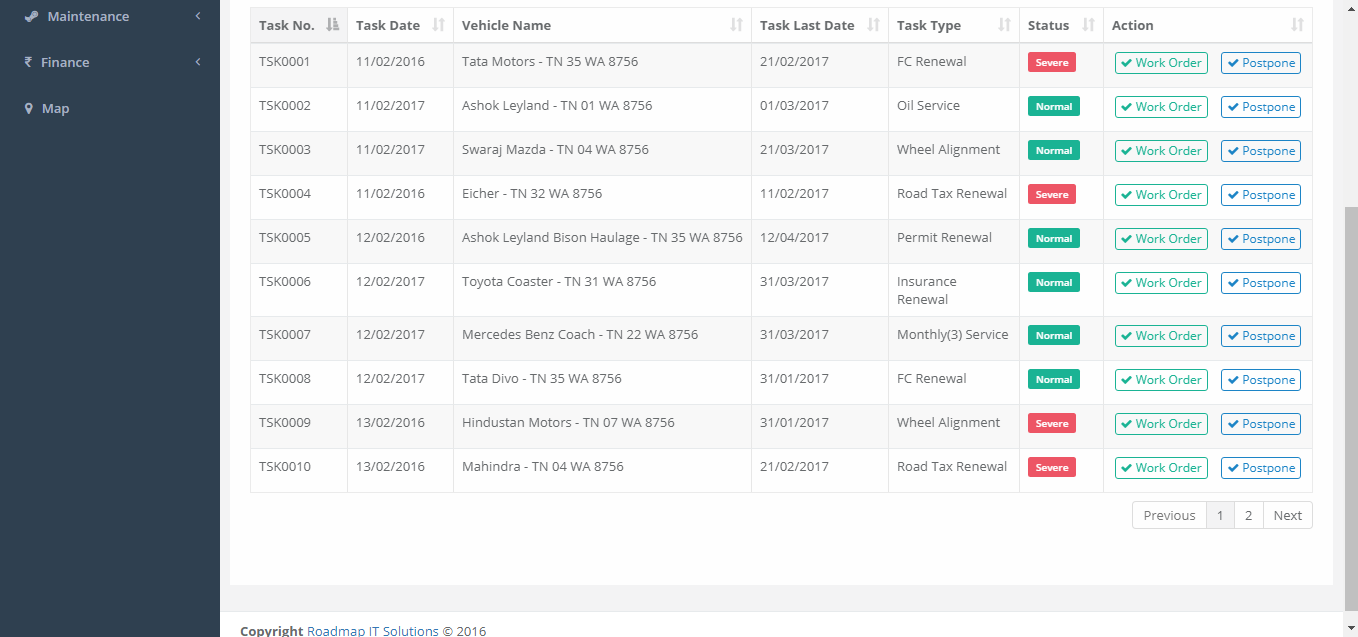Click Postpone for Mahindra TSK0010
The image size is (1358, 637).
(1260, 468)
